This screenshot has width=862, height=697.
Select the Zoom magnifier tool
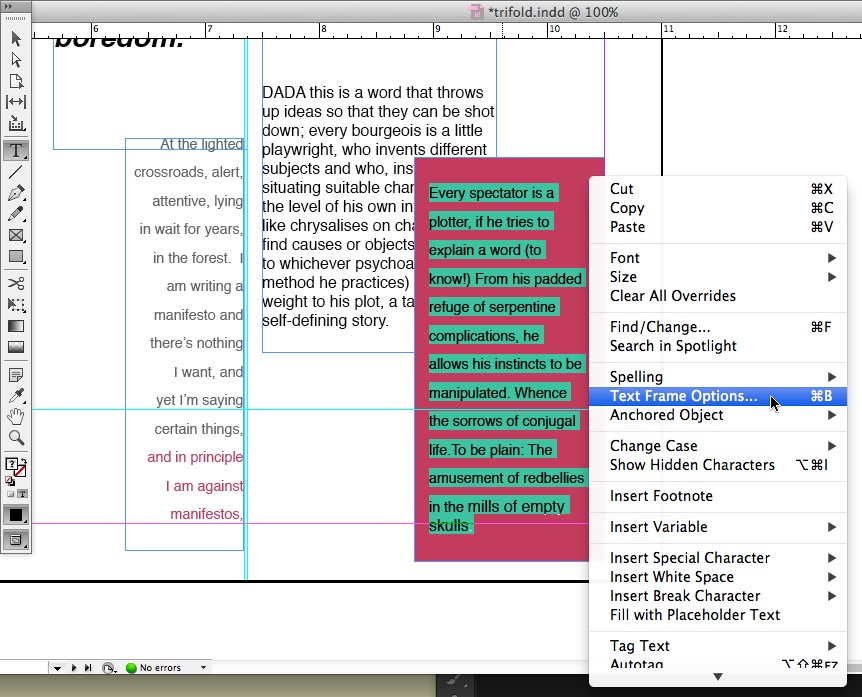click(16, 438)
